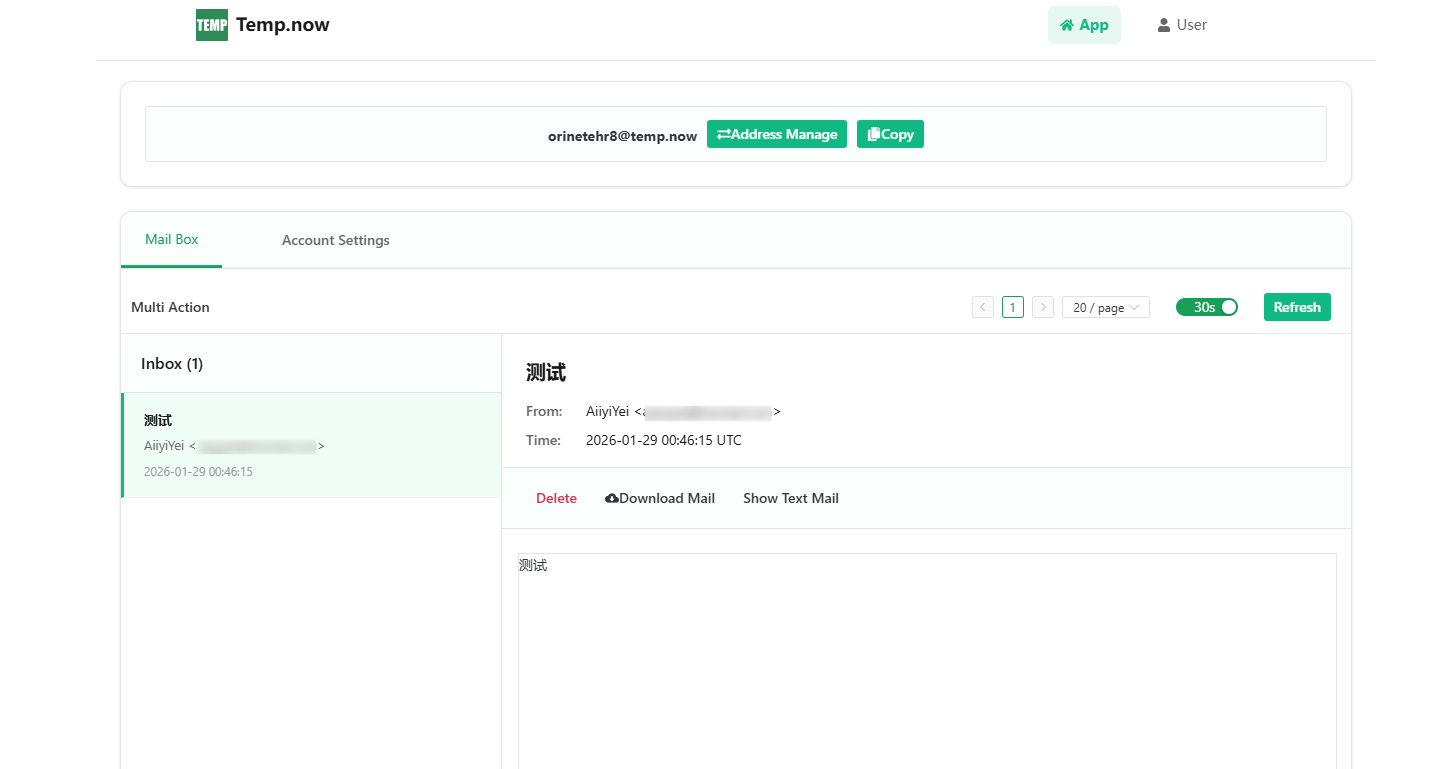This screenshot has height=769, width=1450.
Task: Open the User profile menu
Action: pos(1182,25)
